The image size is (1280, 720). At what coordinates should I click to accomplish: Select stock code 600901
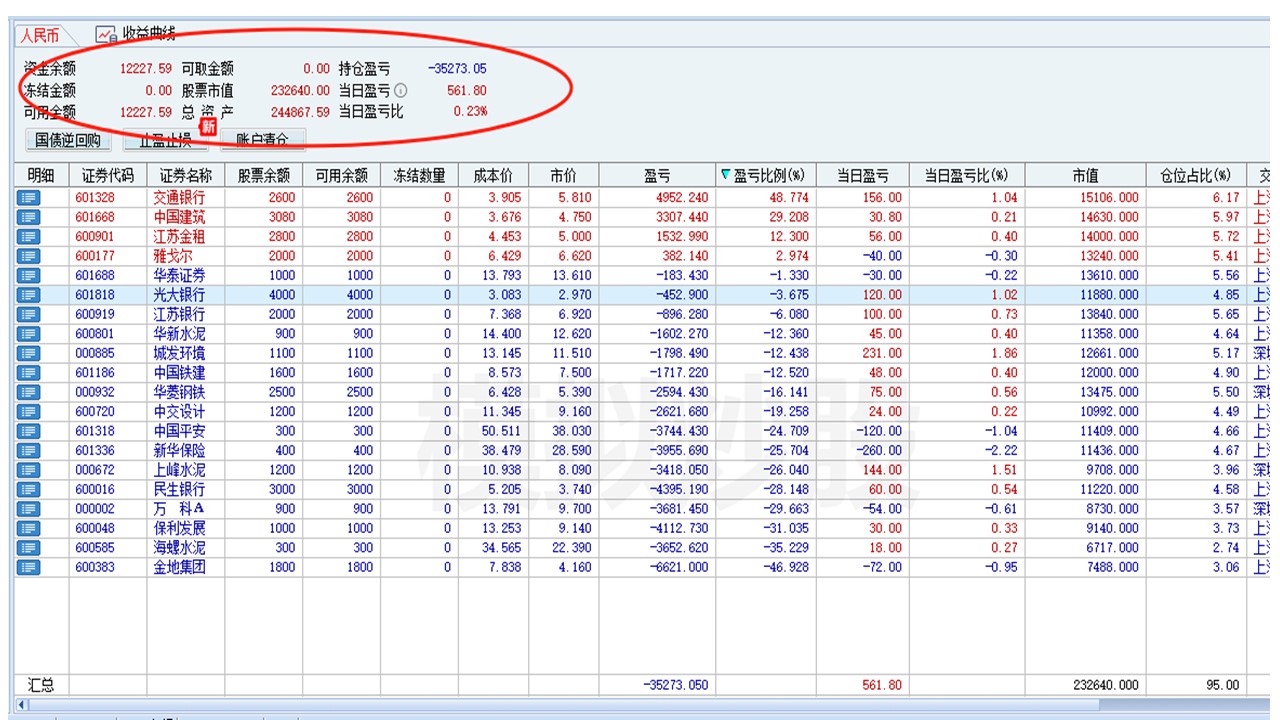95,236
